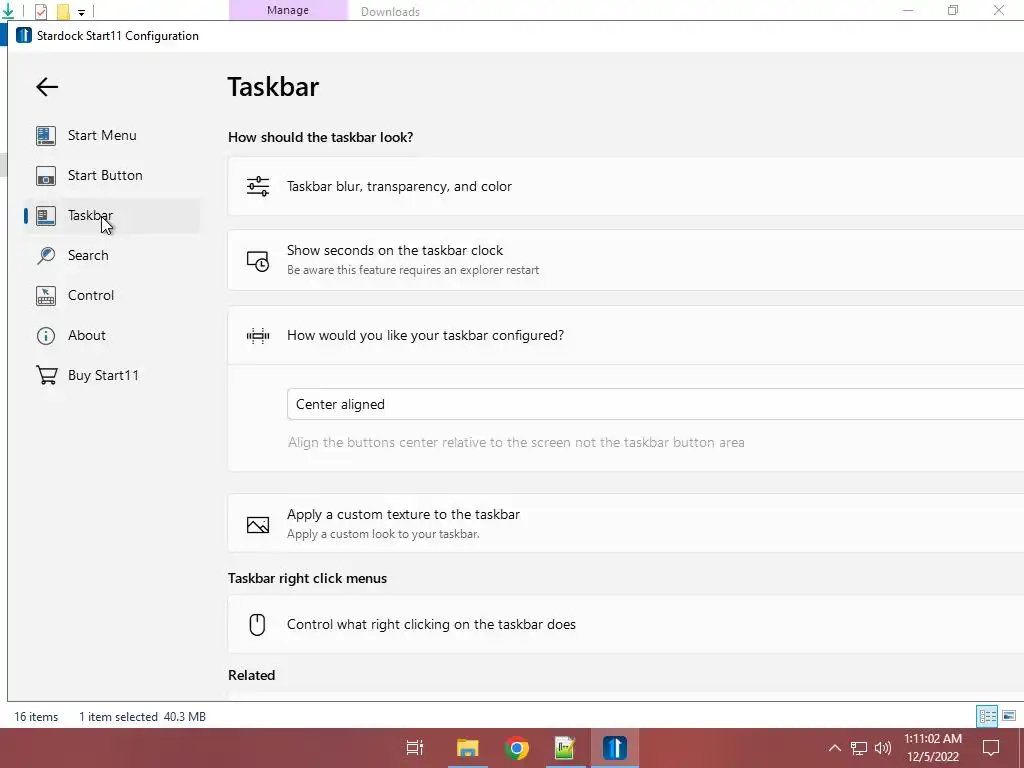Open Explorer quick access toolbar dropdown arrow
Image resolution: width=1024 pixels, height=768 pixels.
(x=81, y=12)
